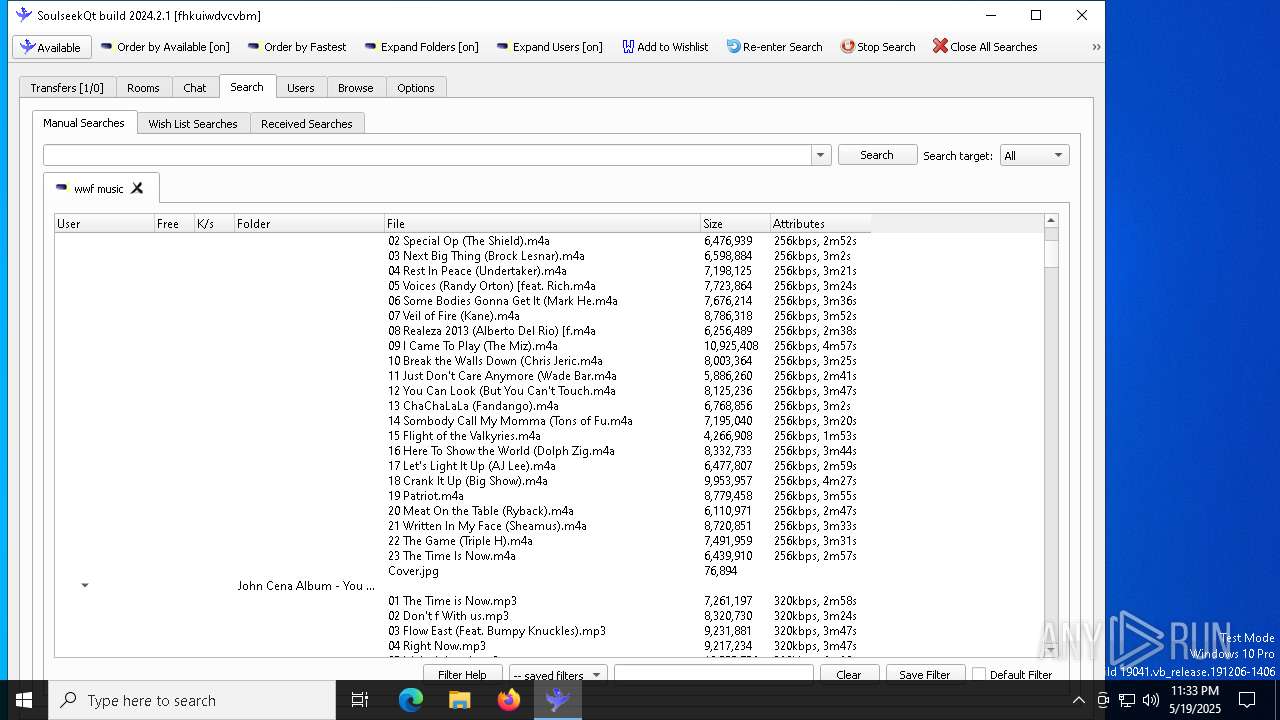The height and width of the screenshot is (720, 1280).
Task: Open the Transfers tab
Action: tap(67, 88)
